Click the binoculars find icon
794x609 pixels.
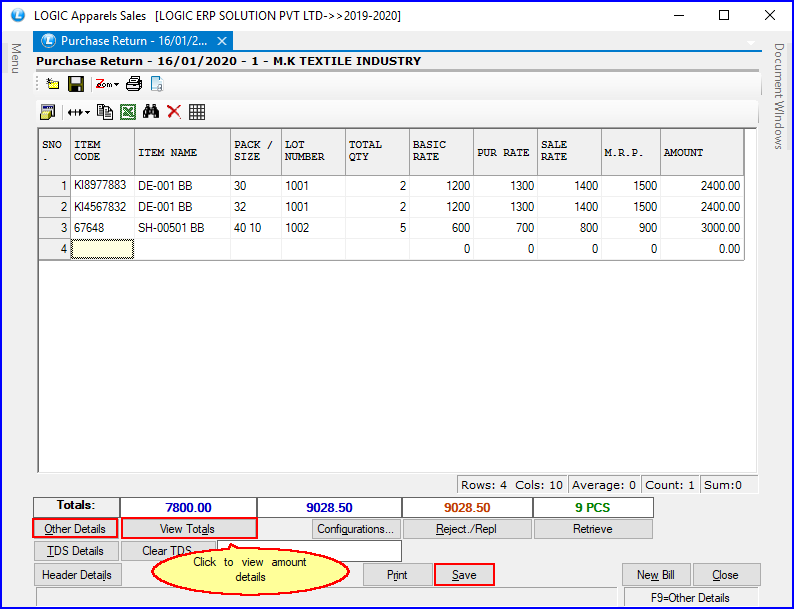[x=150, y=112]
